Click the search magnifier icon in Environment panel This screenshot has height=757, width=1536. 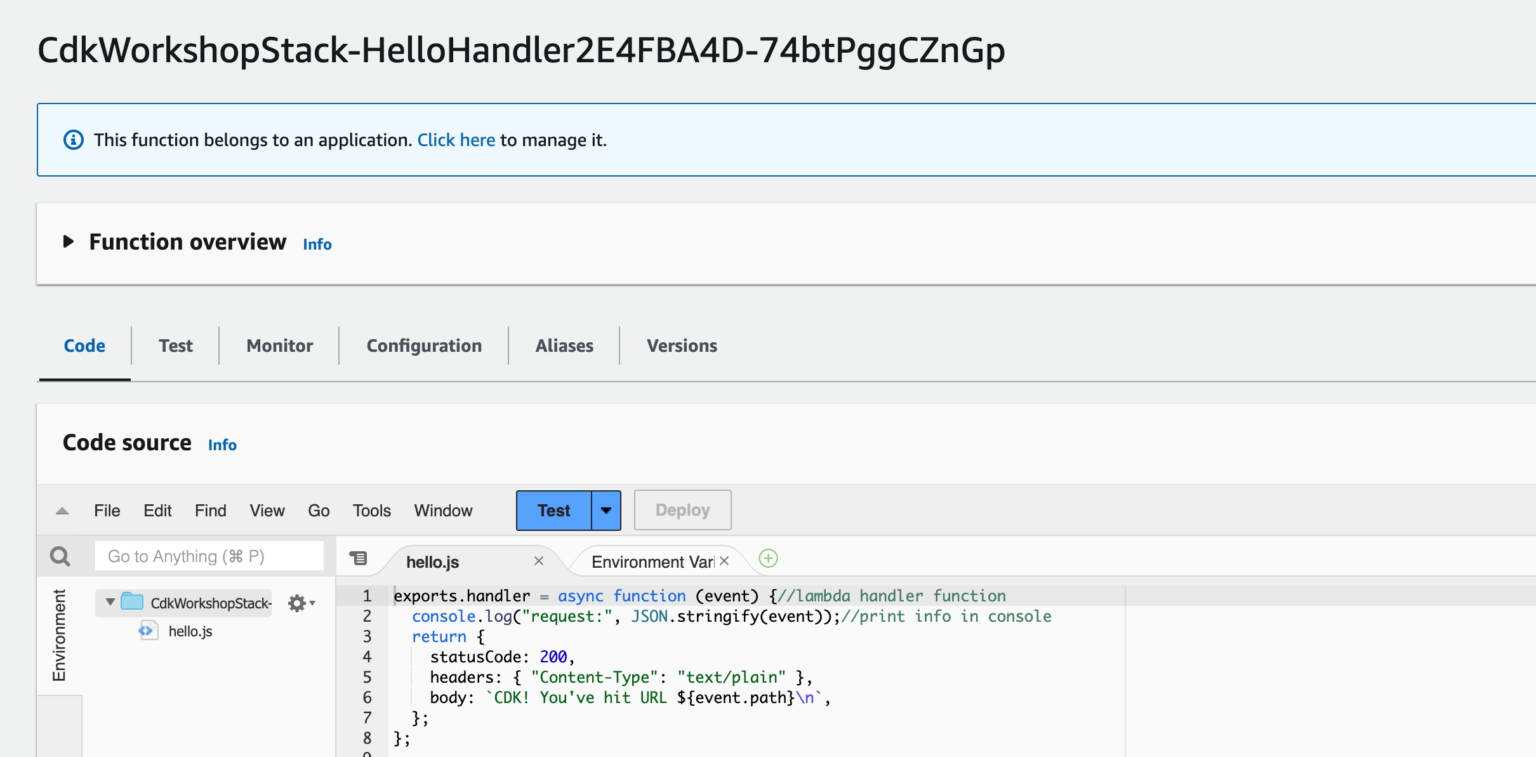click(x=59, y=555)
